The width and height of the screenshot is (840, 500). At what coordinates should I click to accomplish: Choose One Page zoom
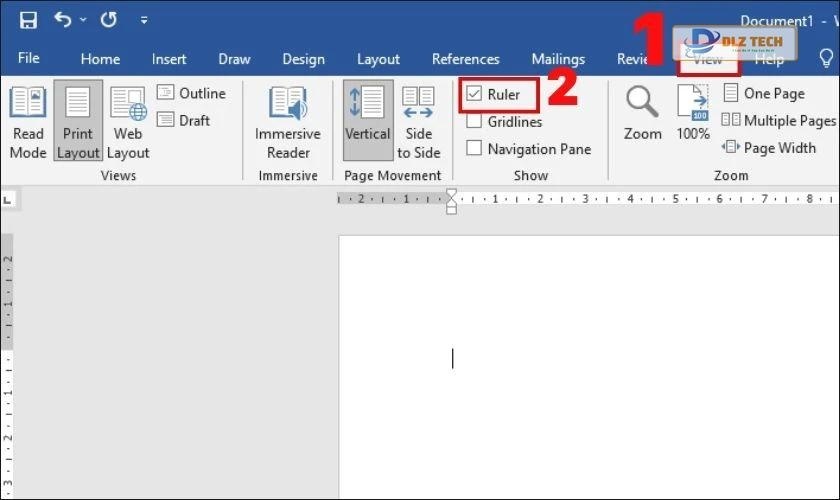764,93
